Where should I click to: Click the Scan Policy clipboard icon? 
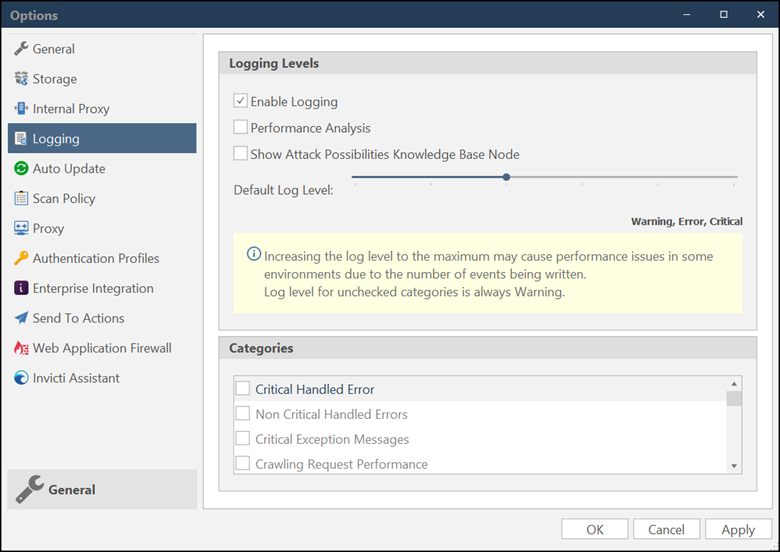point(21,198)
